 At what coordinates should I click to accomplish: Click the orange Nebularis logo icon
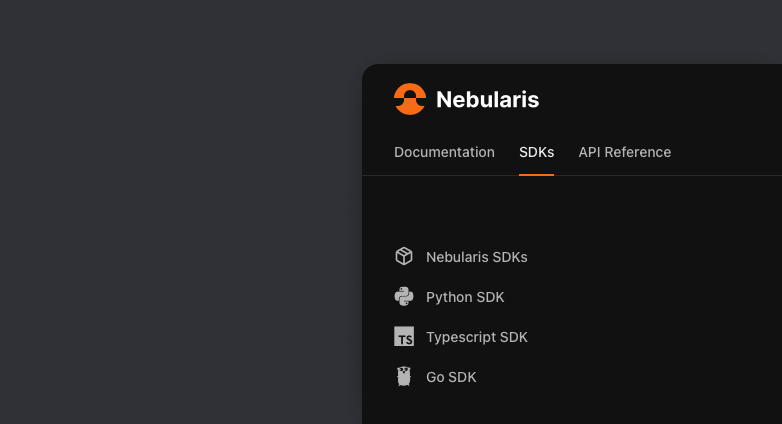coord(410,99)
